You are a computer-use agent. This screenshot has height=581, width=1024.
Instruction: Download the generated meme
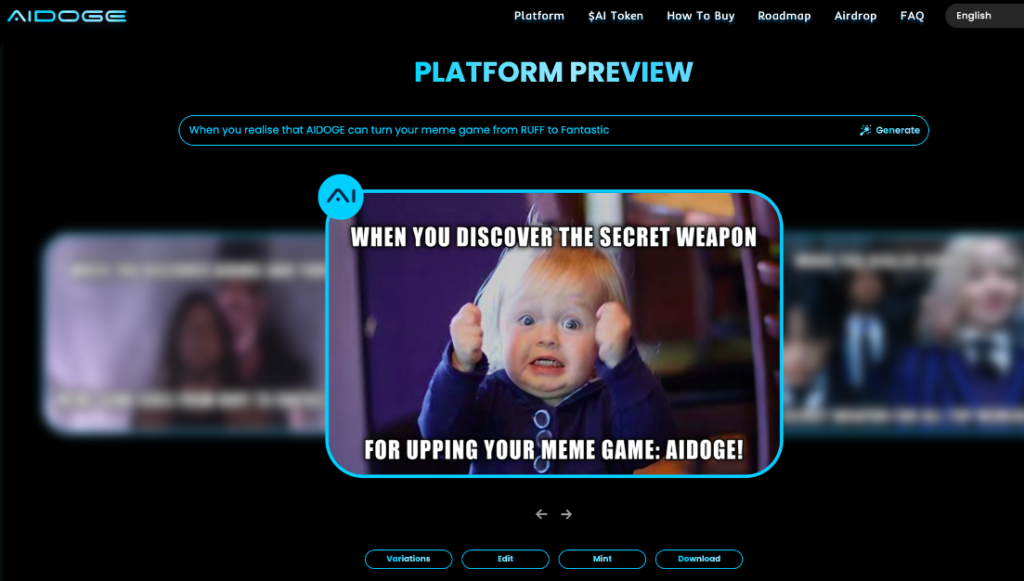[x=699, y=559]
